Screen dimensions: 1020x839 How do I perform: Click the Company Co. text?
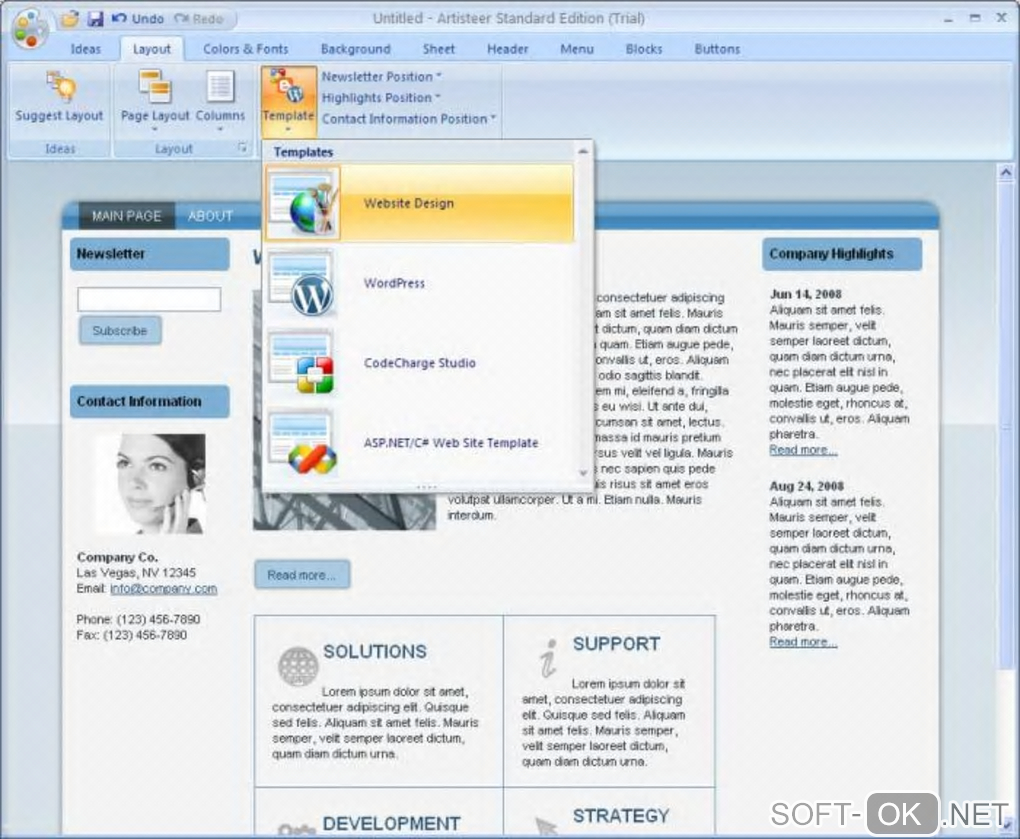pos(117,557)
